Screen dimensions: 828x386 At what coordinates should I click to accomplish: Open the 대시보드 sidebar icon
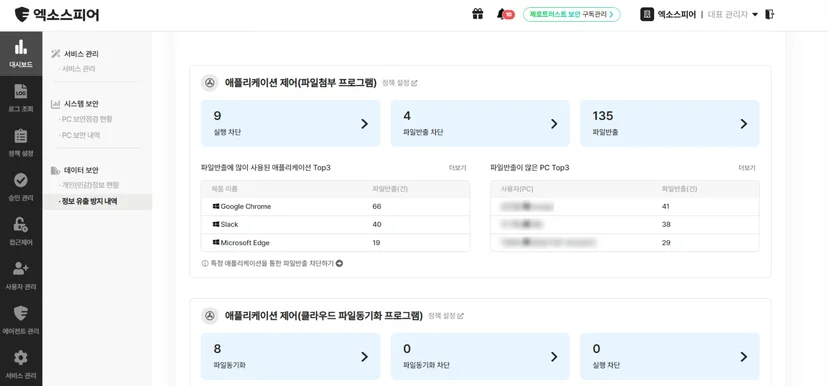pos(21,47)
